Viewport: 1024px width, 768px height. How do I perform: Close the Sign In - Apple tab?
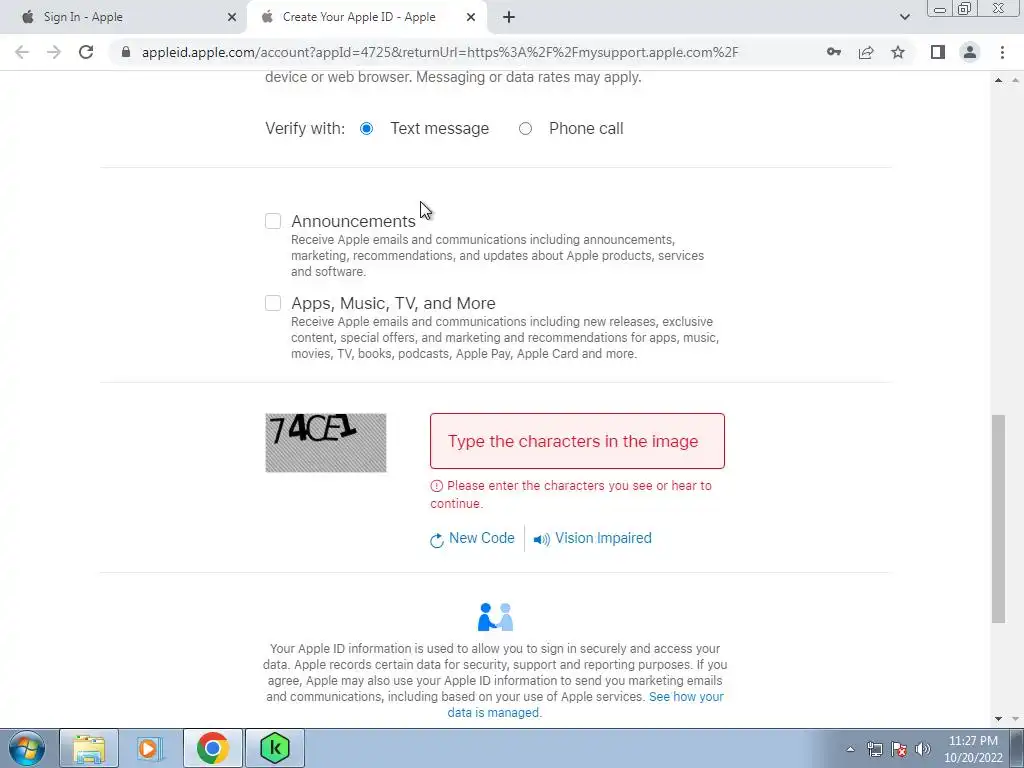point(232,17)
